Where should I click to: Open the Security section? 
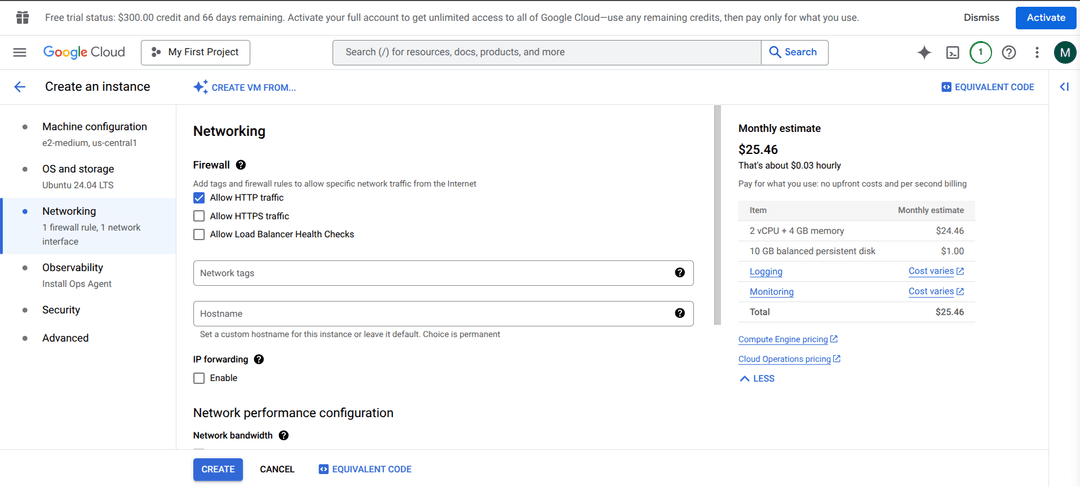click(x=88, y=310)
